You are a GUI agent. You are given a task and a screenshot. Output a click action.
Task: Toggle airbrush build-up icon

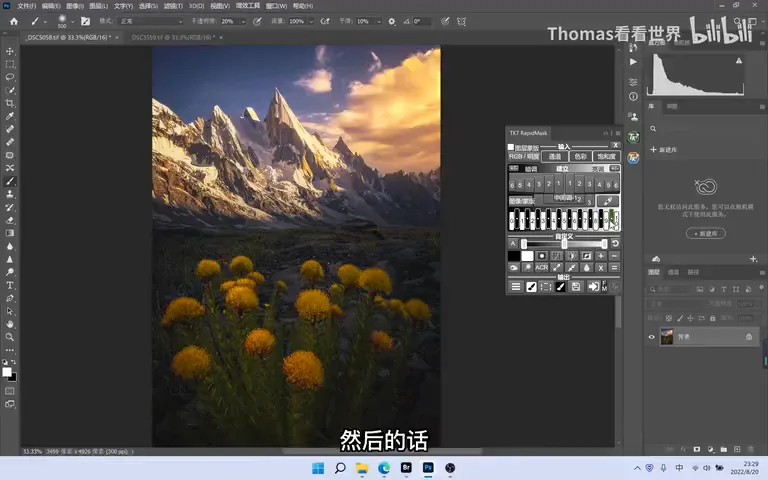325,22
